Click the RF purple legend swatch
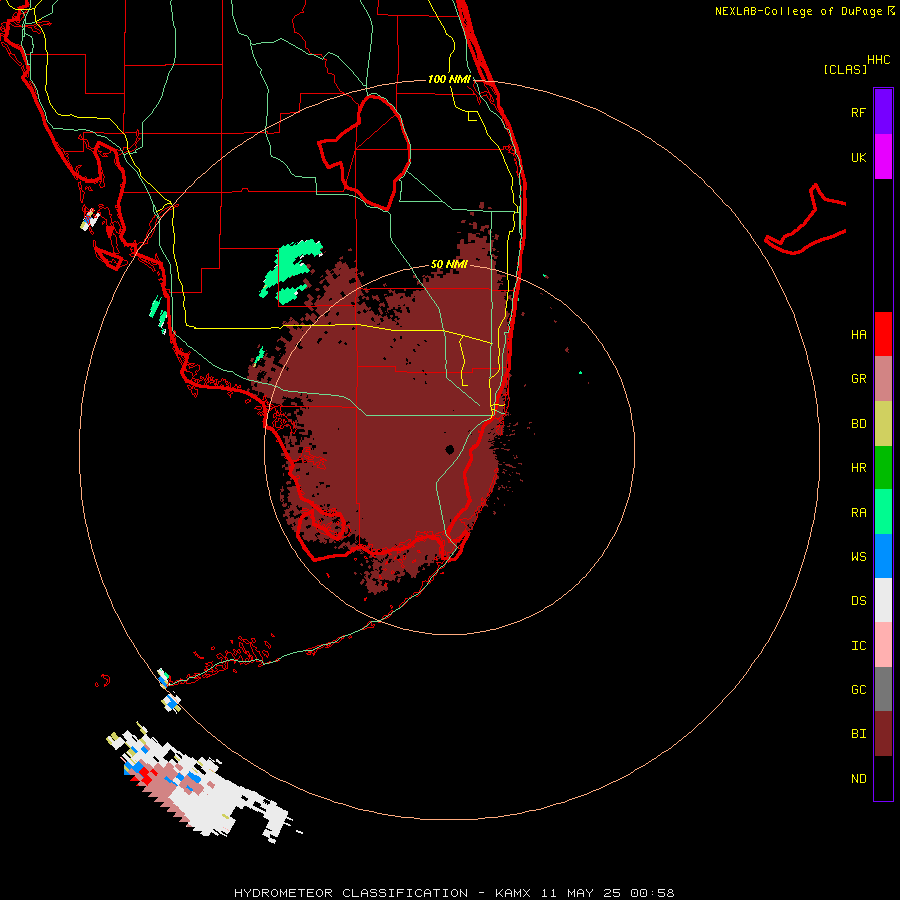The image size is (900, 900). coord(883,112)
